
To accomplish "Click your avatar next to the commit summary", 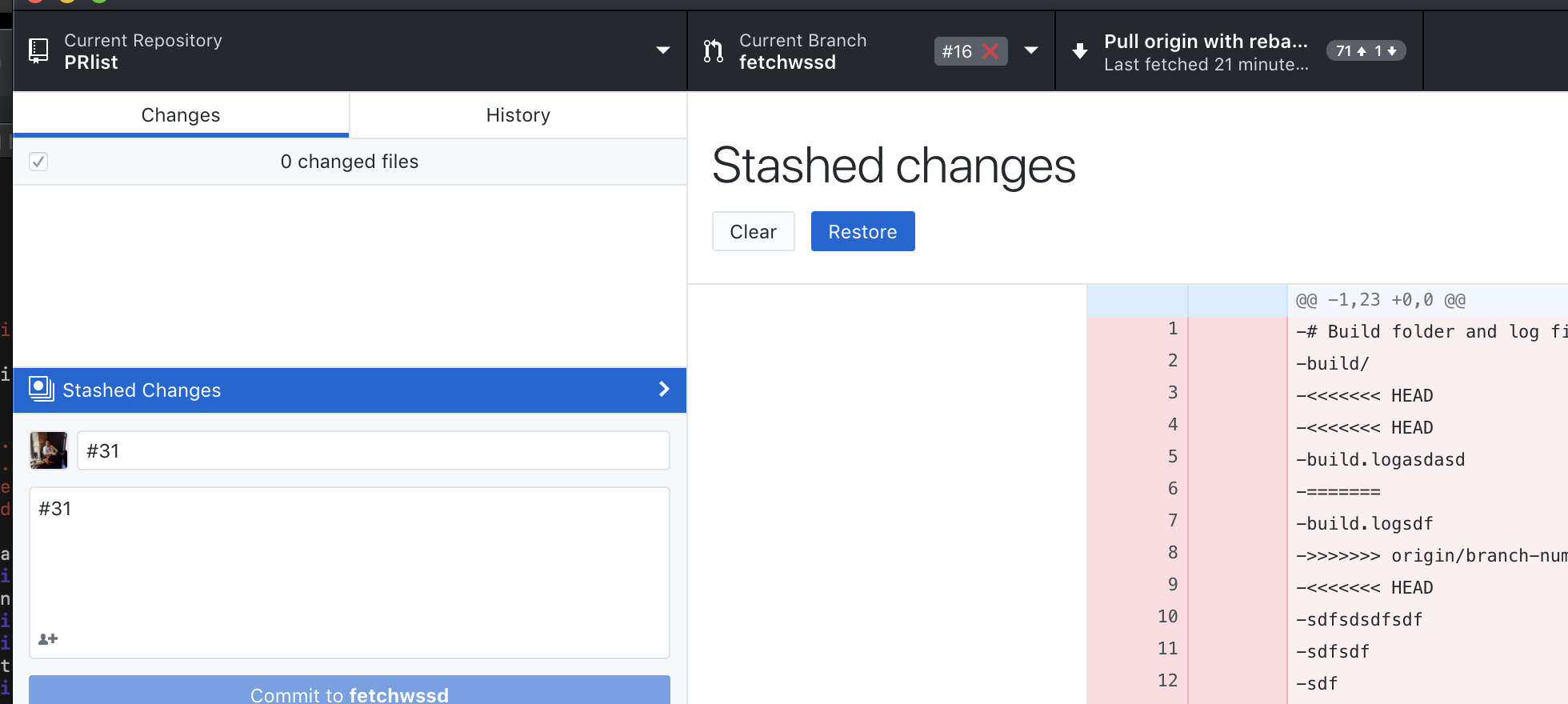I will pos(48,450).
